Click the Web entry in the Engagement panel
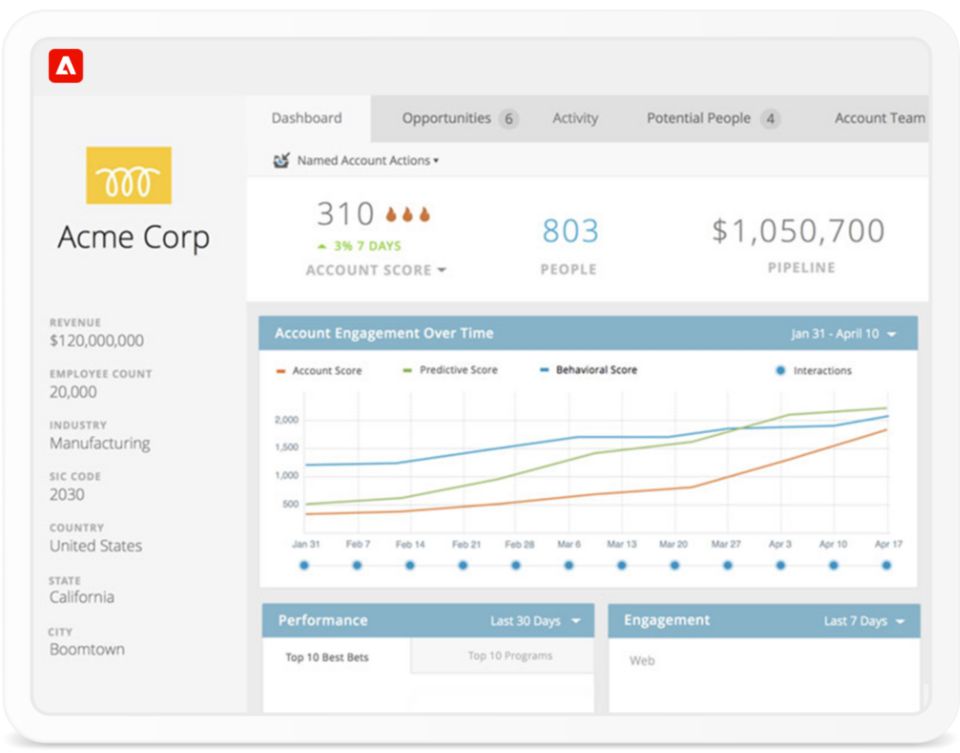The image size is (960, 753). [641, 660]
